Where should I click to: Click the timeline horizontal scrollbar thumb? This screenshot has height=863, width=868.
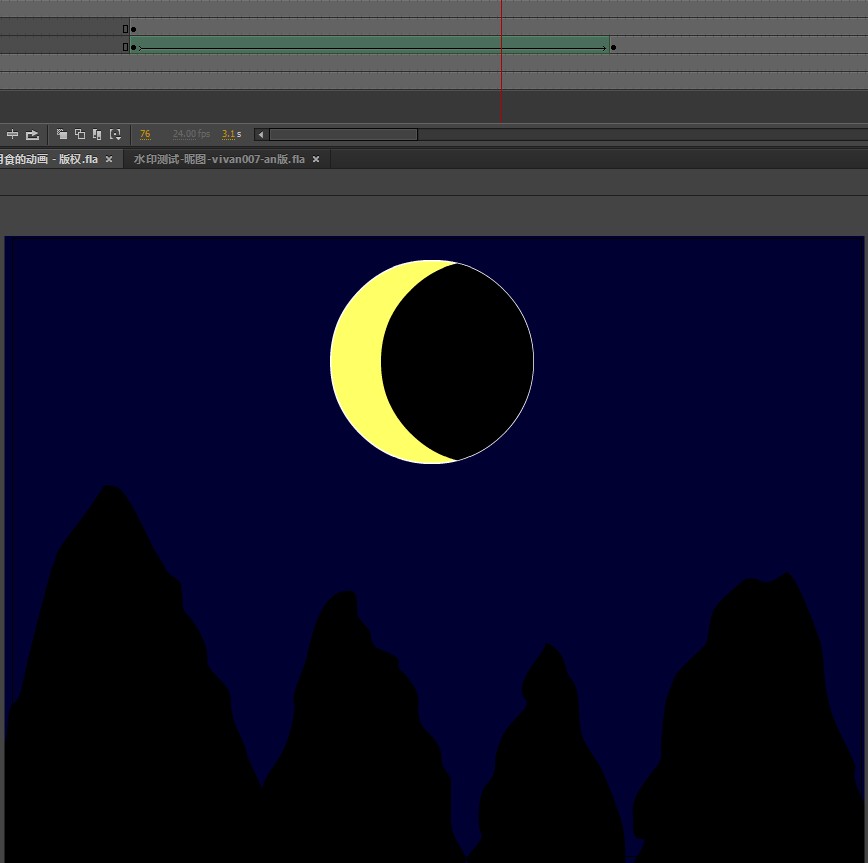click(x=343, y=134)
